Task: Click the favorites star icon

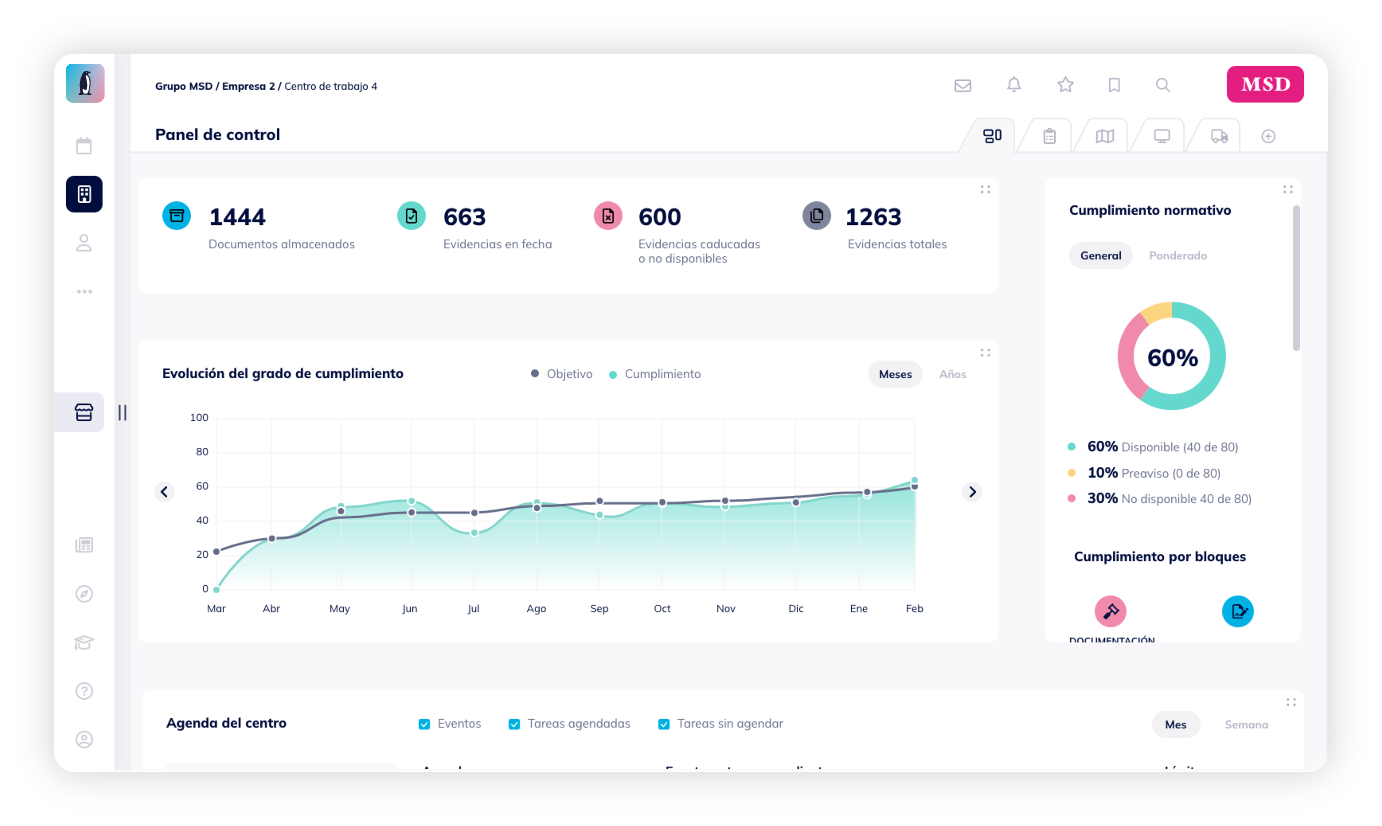Action: click(1065, 85)
